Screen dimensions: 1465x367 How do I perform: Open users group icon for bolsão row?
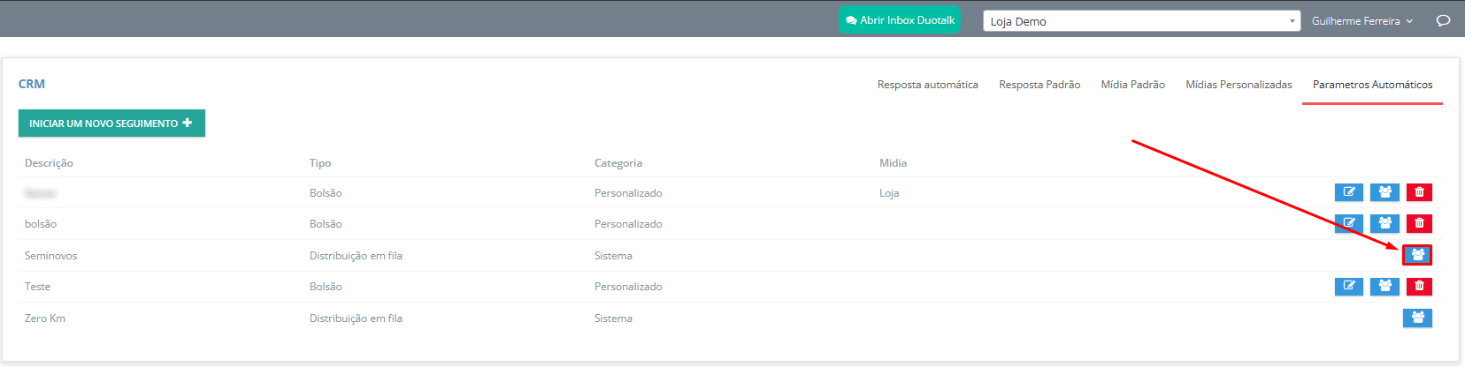click(1384, 223)
